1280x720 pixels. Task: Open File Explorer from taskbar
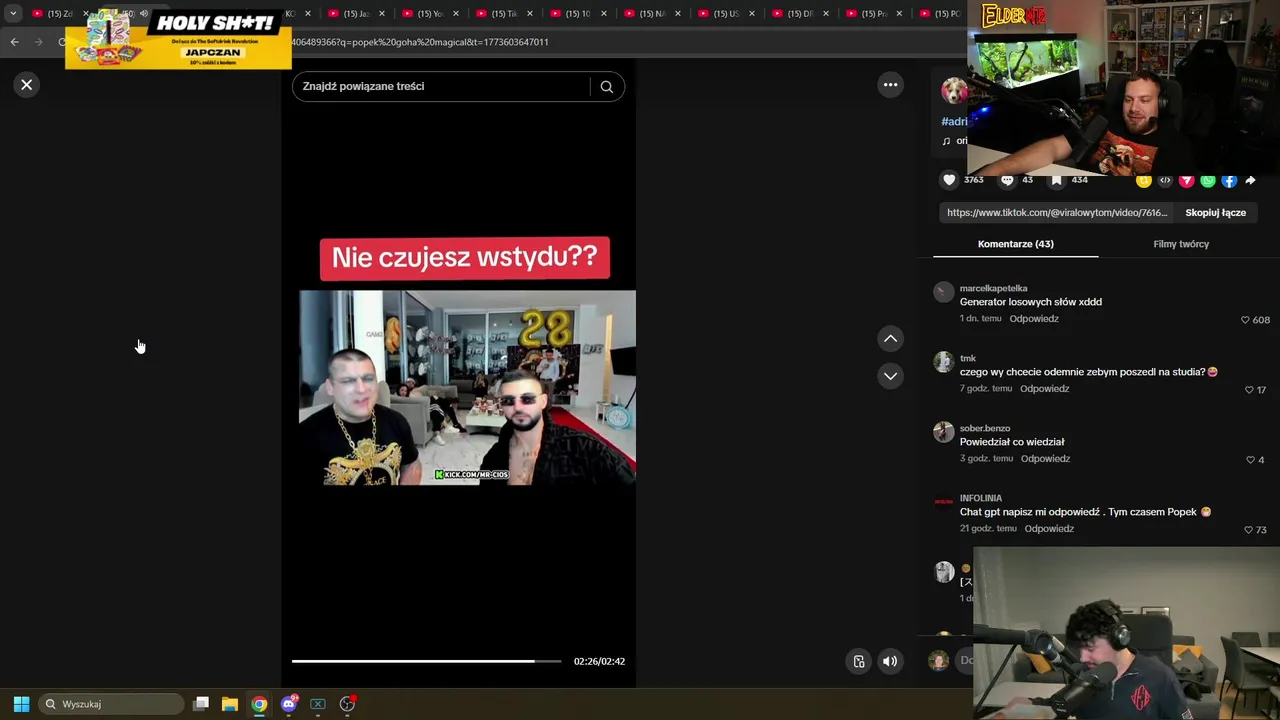(230, 704)
